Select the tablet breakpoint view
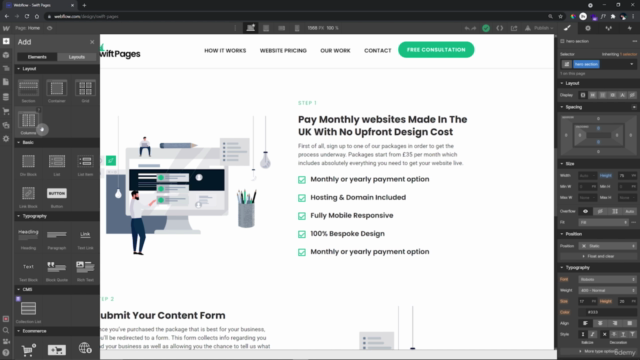The image size is (640, 360). point(266,28)
